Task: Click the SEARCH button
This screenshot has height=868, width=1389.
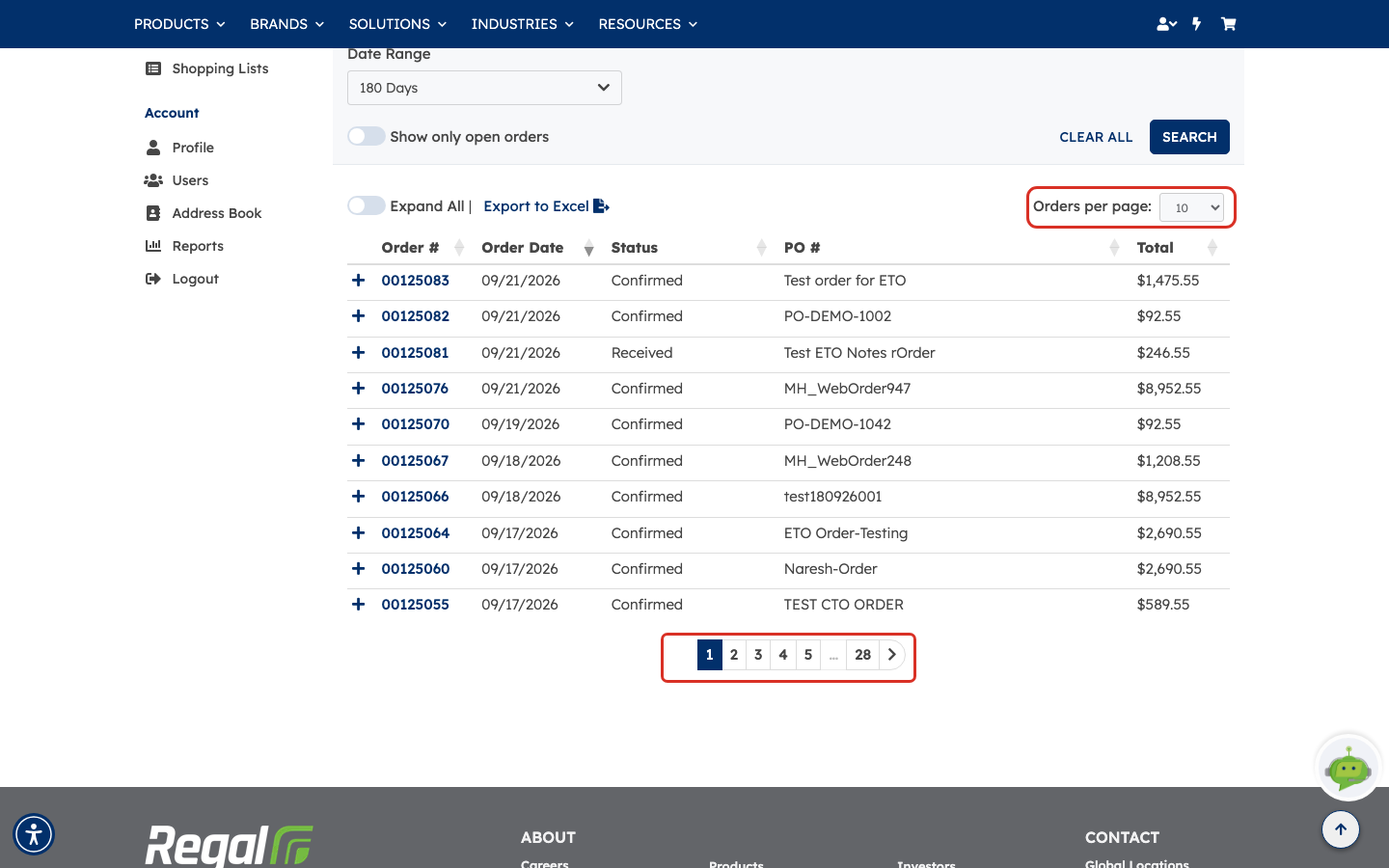Action: tap(1189, 137)
